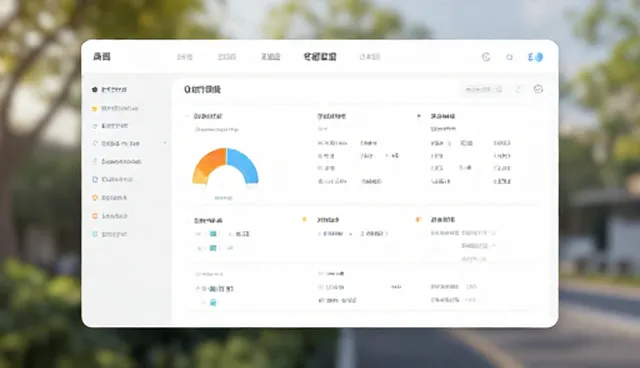The image size is (640, 368).
Task: Click the teal folder icon in the bottom-left card
Action: coord(213,302)
